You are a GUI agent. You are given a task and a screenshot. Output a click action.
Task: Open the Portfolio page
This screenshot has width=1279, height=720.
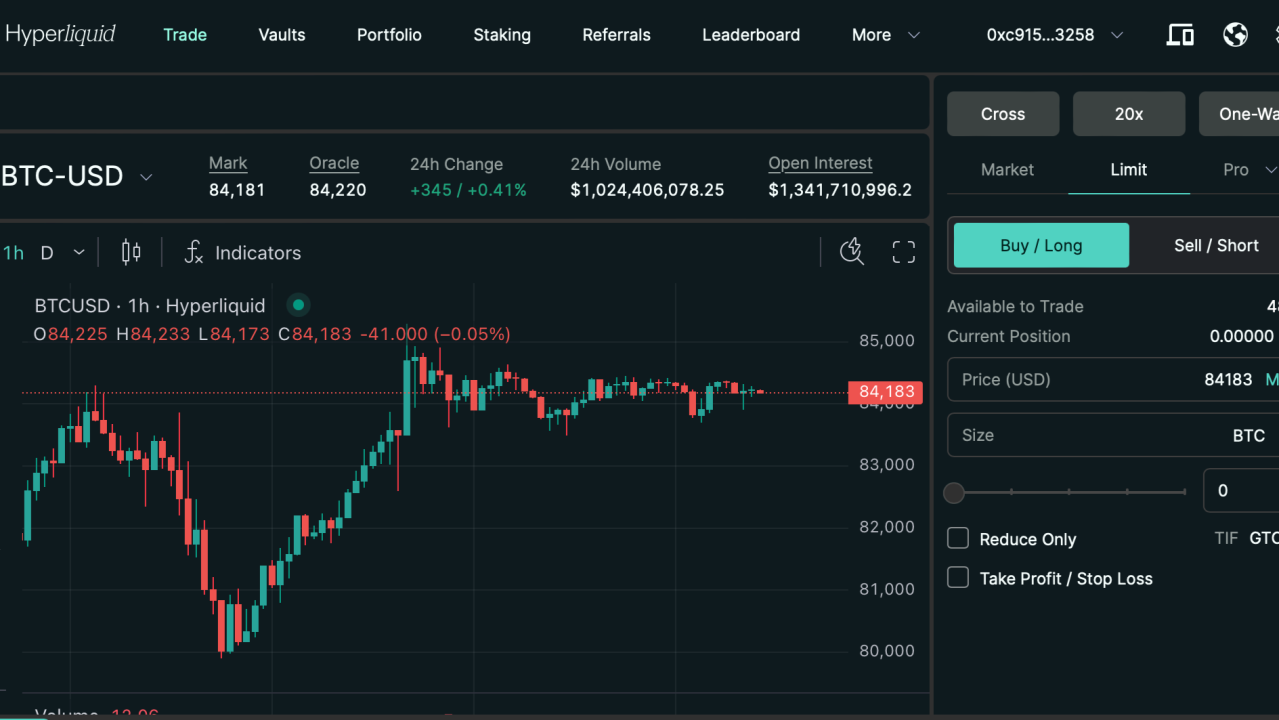pos(389,34)
